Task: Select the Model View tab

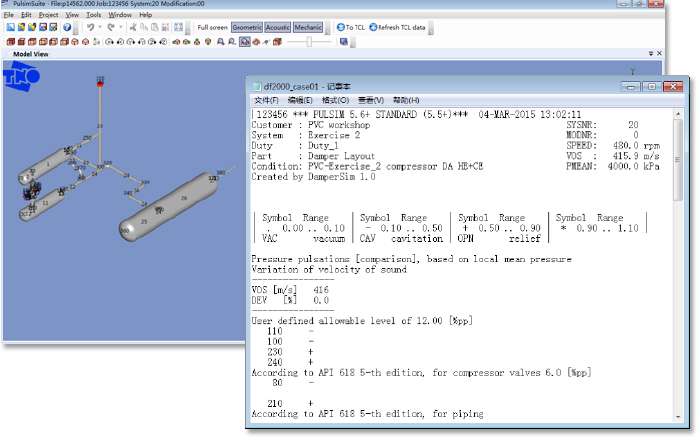Action: coord(31,54)
